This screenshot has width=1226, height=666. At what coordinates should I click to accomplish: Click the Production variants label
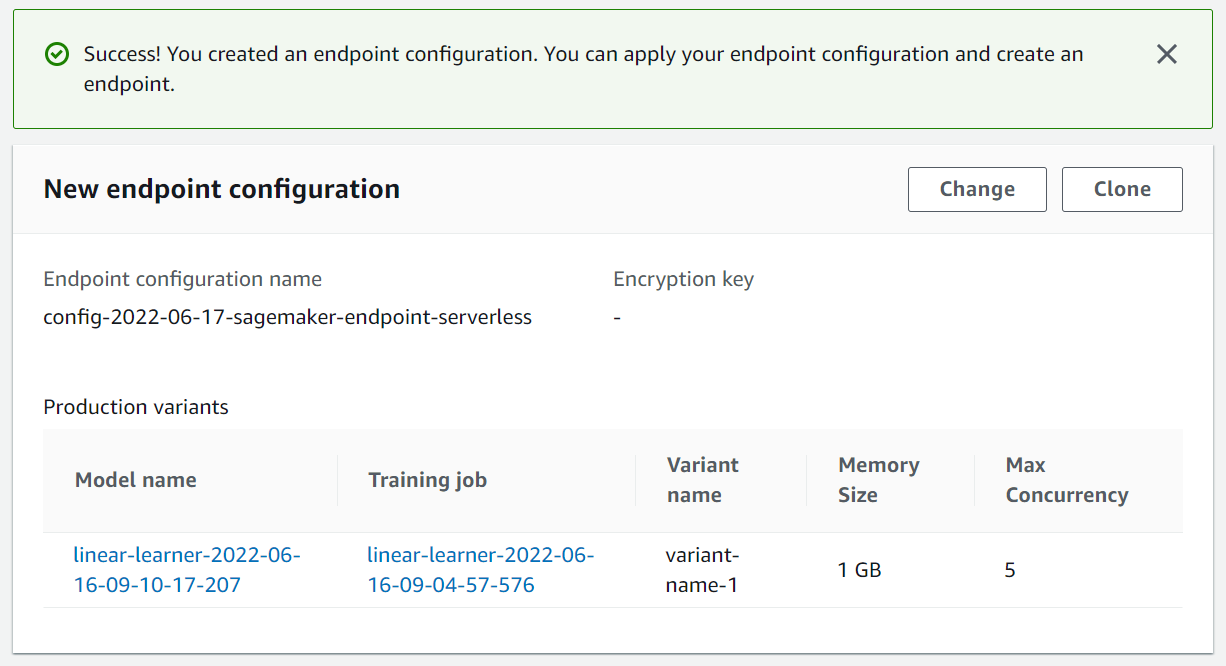(136, 407)
